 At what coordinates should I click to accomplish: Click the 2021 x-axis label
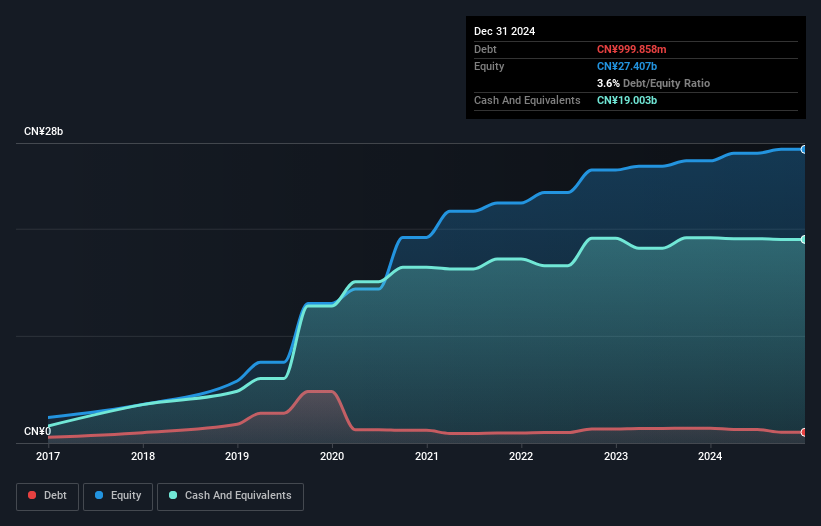coord(427,456)
